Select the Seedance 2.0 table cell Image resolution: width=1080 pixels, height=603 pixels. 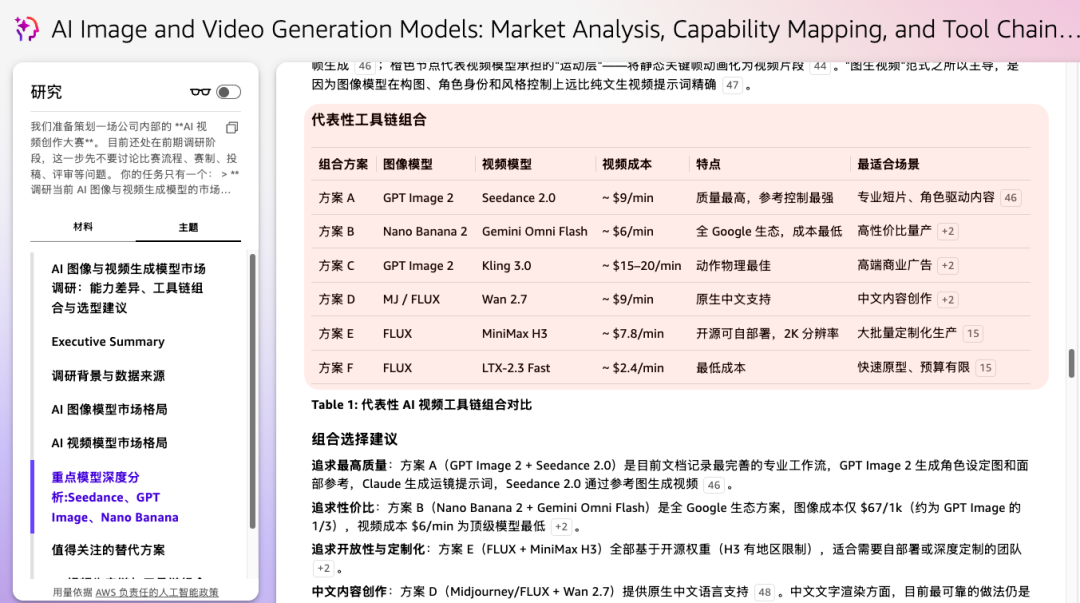click(519, 198)
